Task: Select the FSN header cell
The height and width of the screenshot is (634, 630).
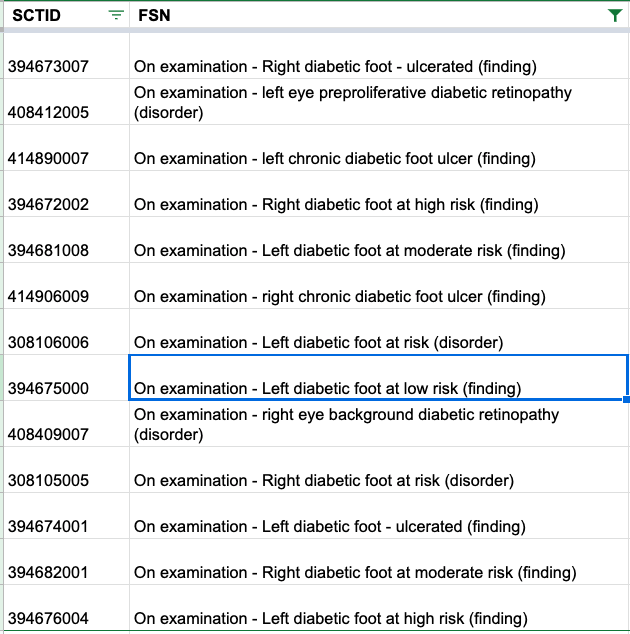Action: coord(379,15)
